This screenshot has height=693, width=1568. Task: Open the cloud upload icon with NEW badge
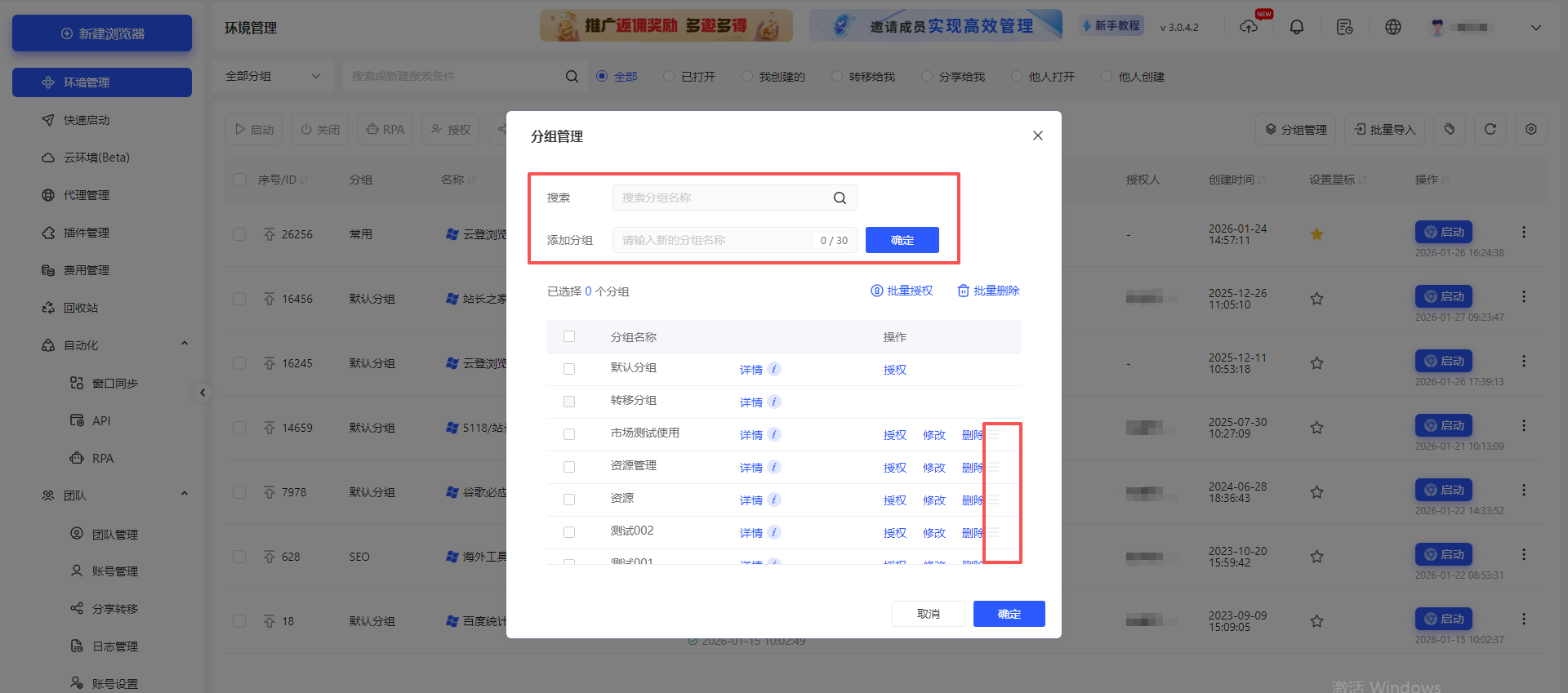coord(1249,27)
